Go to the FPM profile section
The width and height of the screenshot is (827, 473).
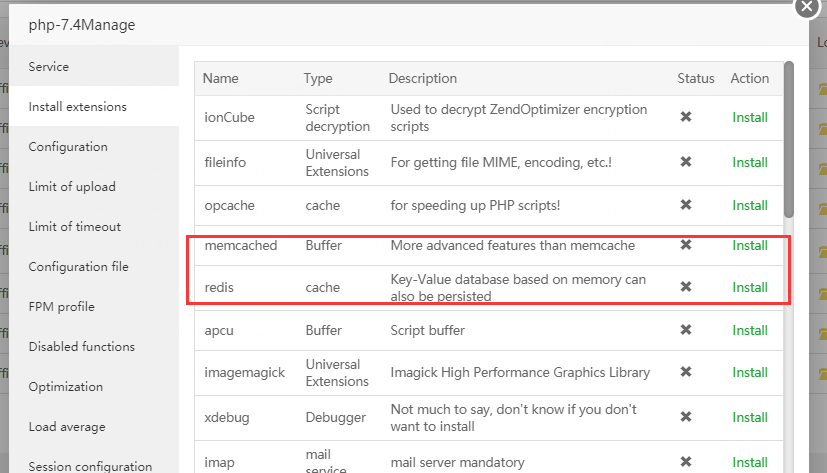[62, 307]
